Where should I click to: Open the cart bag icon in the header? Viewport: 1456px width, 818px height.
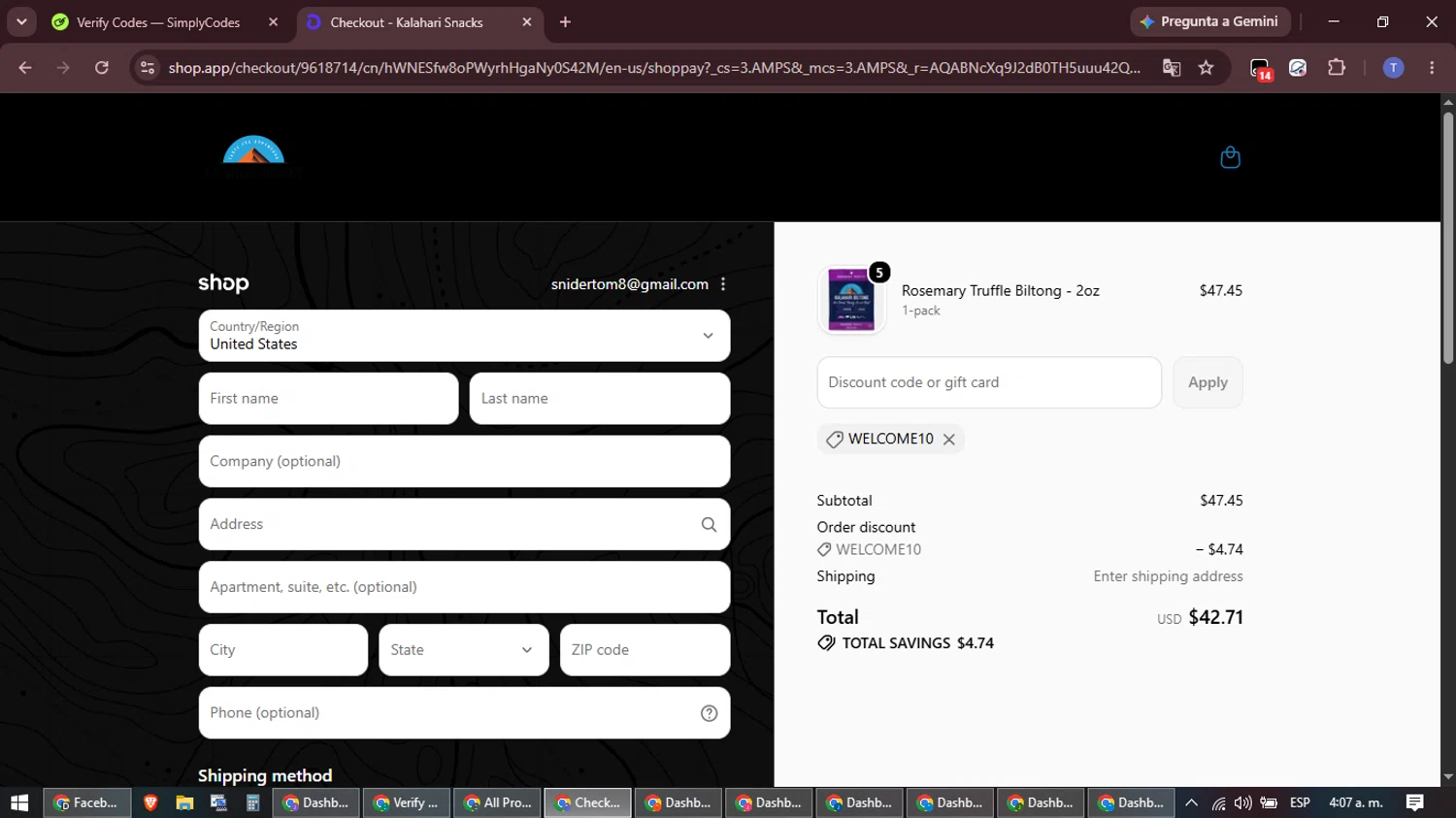[x=1230, y=157]
